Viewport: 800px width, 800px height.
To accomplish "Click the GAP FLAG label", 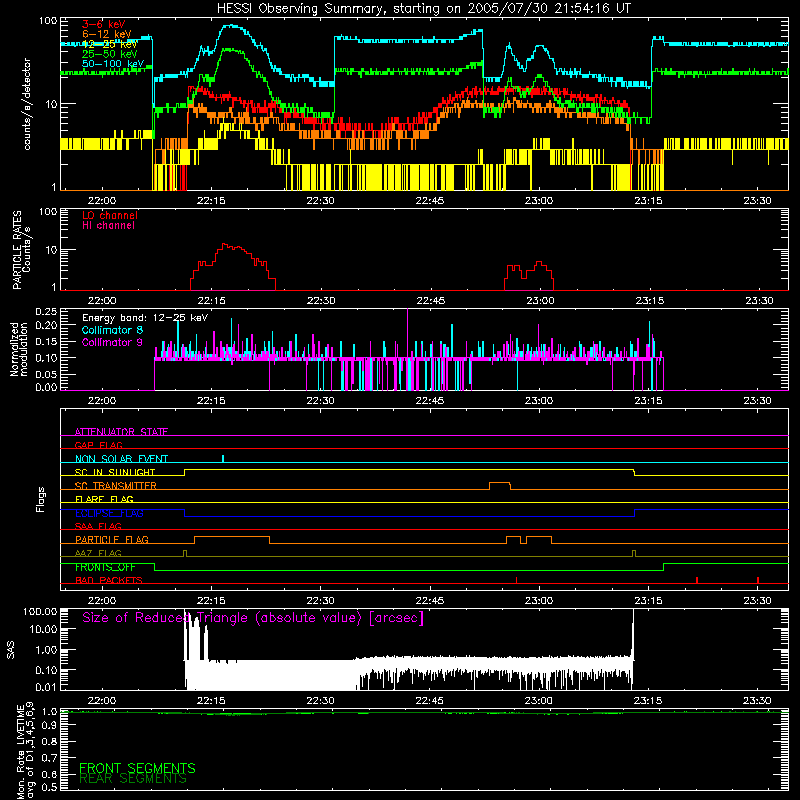I will tap(98, 445).
